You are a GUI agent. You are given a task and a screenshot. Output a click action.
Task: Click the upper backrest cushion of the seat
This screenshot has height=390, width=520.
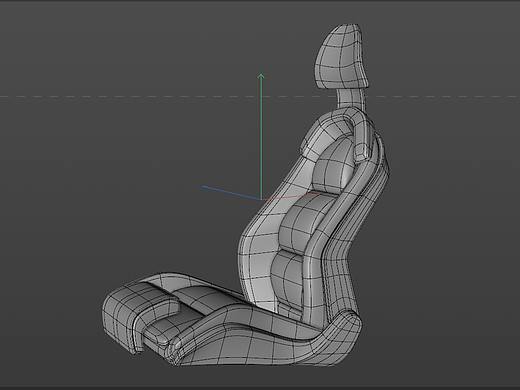tap(333, 165)
